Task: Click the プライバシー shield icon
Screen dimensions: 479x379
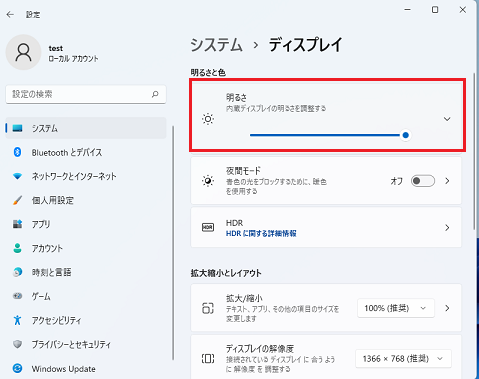Action: pos(17,344)
